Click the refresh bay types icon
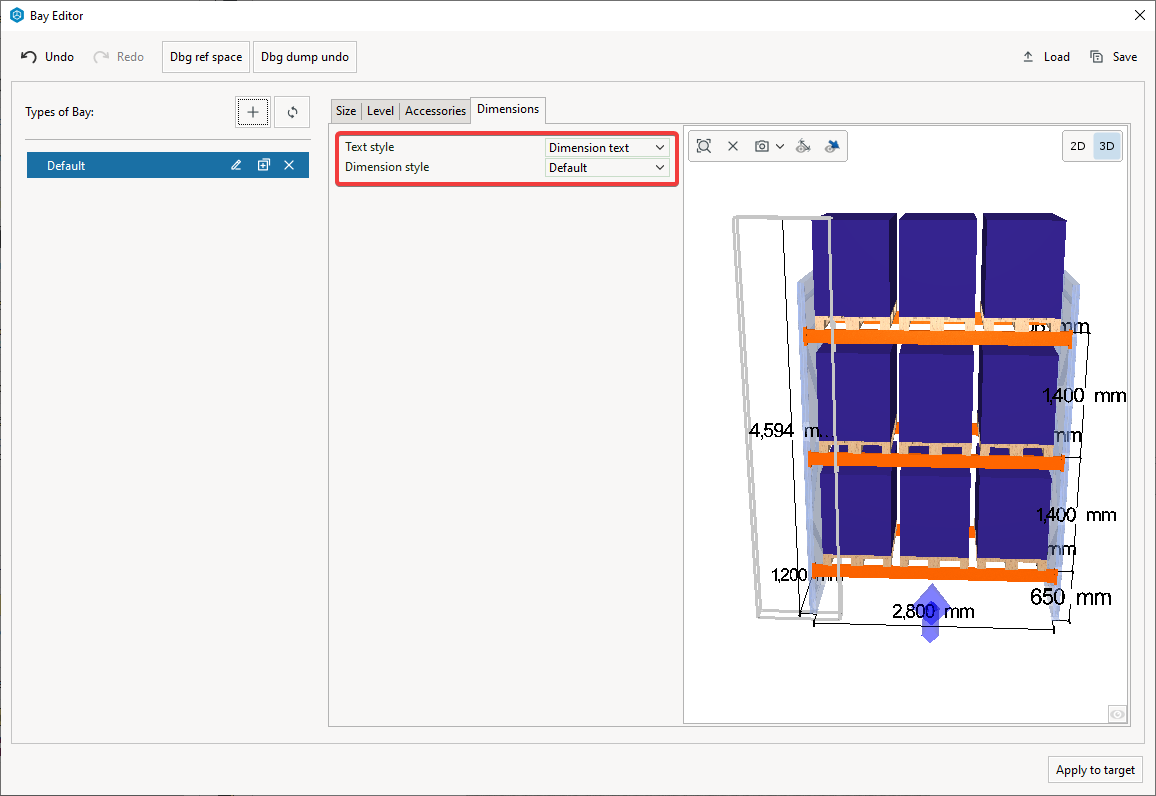 292,112
